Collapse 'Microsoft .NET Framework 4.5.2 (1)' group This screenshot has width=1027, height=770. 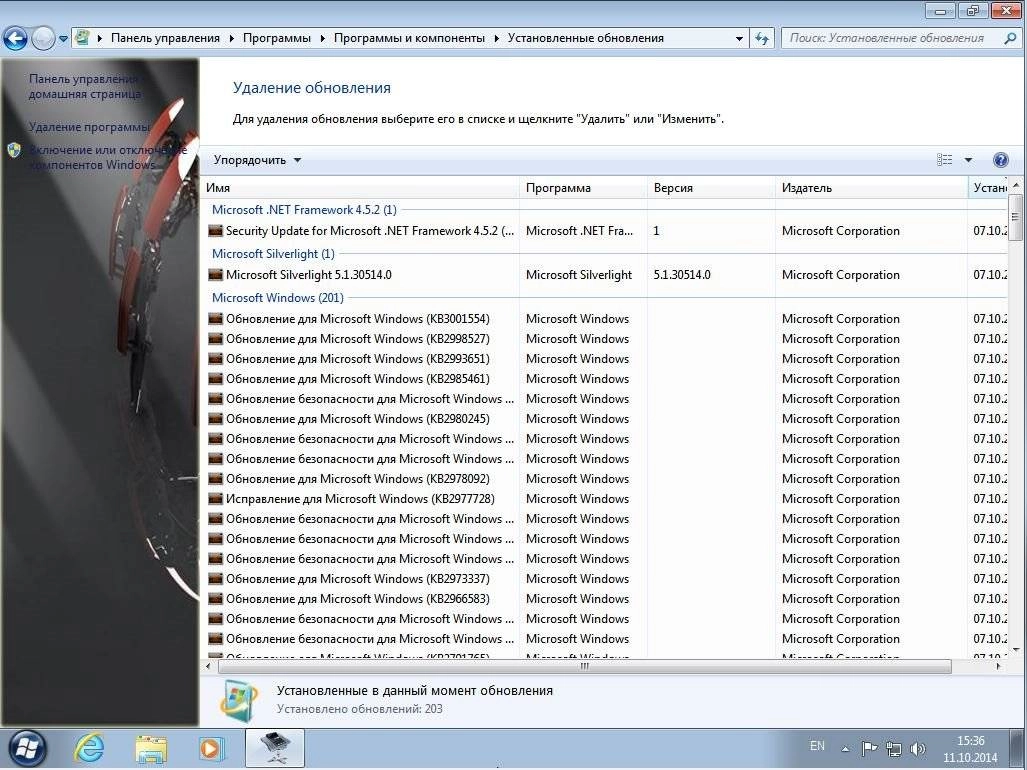pos(304,210)
